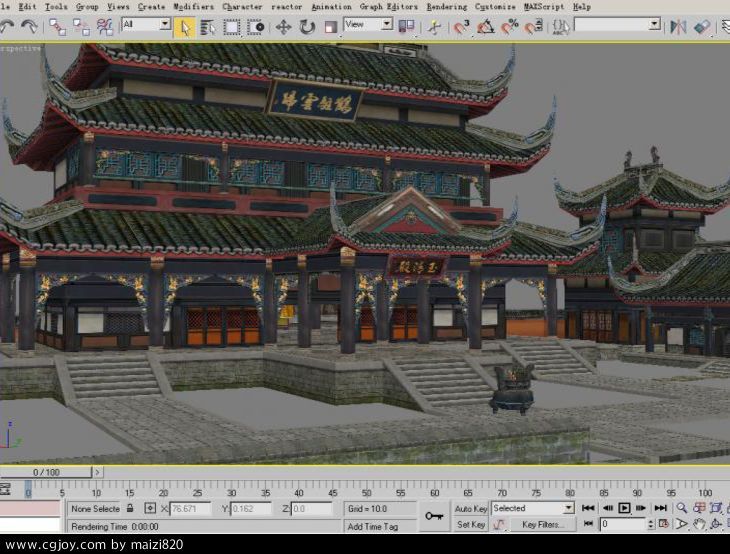Toggle the Selection Lock padlock

click(131, 508)
